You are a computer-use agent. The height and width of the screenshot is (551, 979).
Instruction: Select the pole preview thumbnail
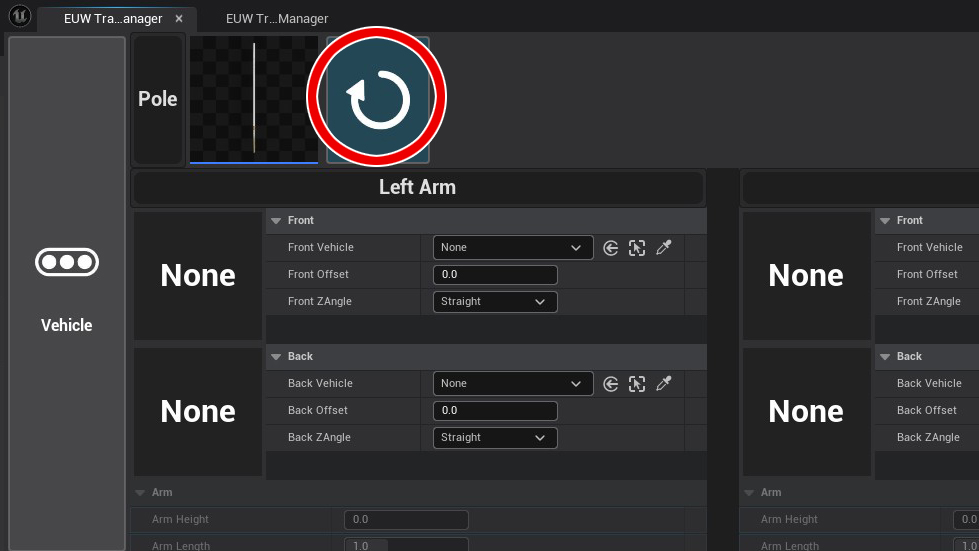[254, 99]
